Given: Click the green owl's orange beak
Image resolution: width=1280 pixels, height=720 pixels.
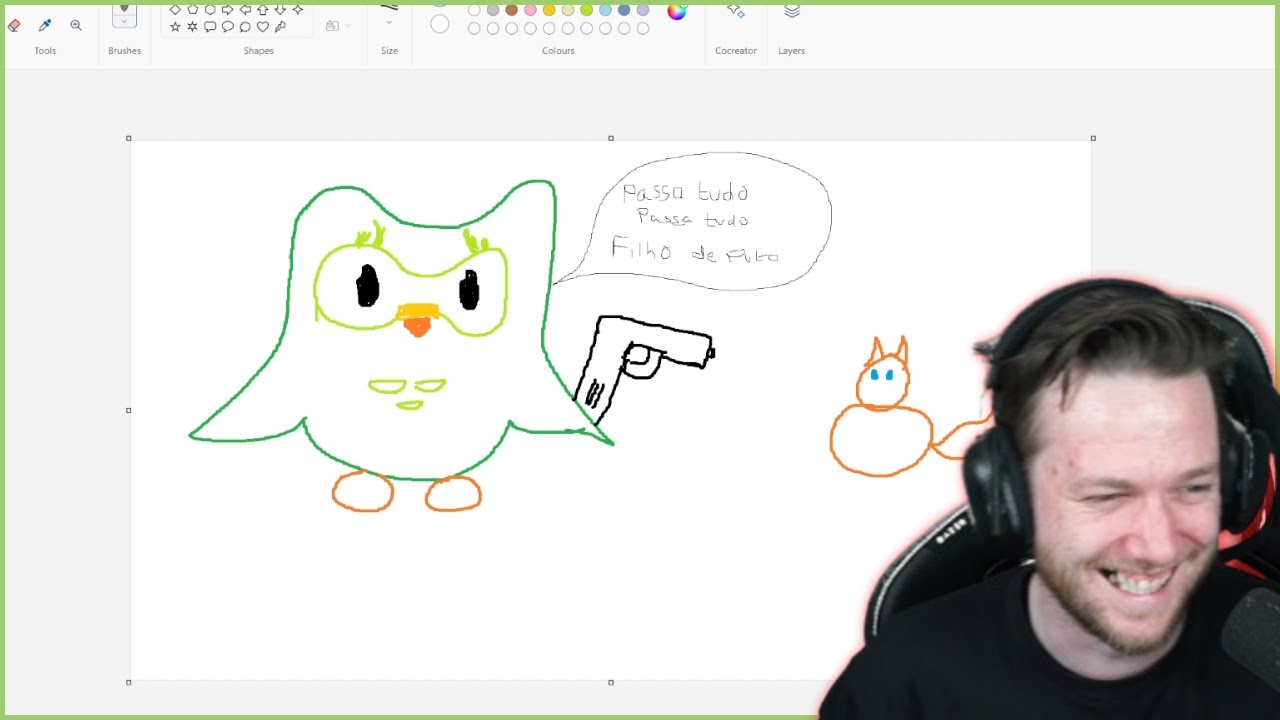Looking at the screenshot, I should click(417, 320).
